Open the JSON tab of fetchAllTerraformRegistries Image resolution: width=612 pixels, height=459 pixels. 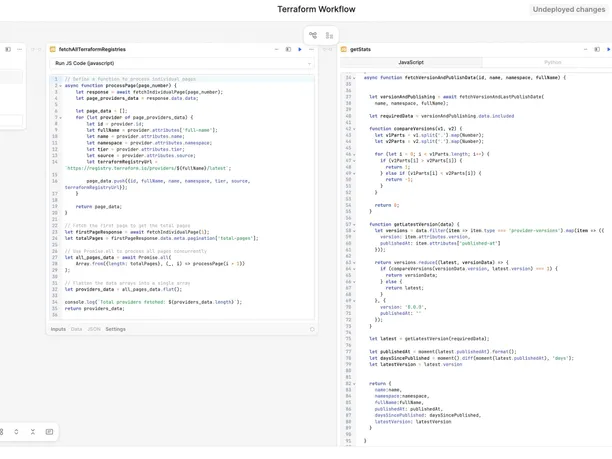click(x=94, y=329)
